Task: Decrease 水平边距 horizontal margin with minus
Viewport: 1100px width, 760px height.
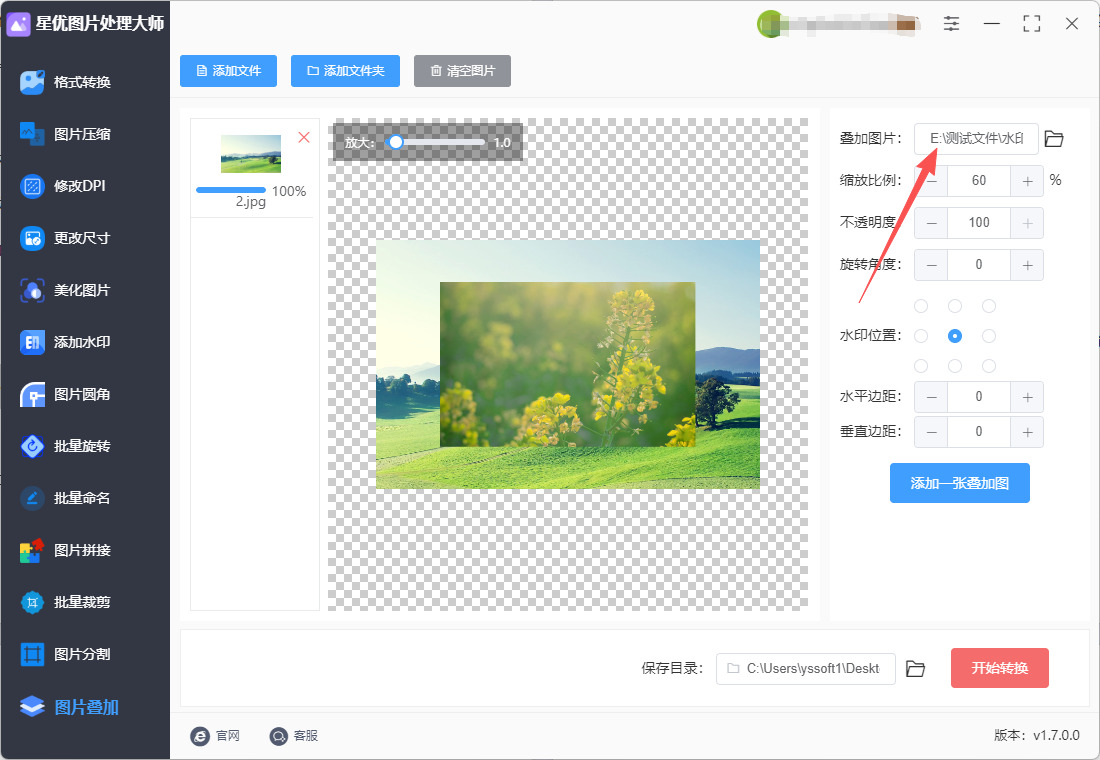Action: point(931,397)
